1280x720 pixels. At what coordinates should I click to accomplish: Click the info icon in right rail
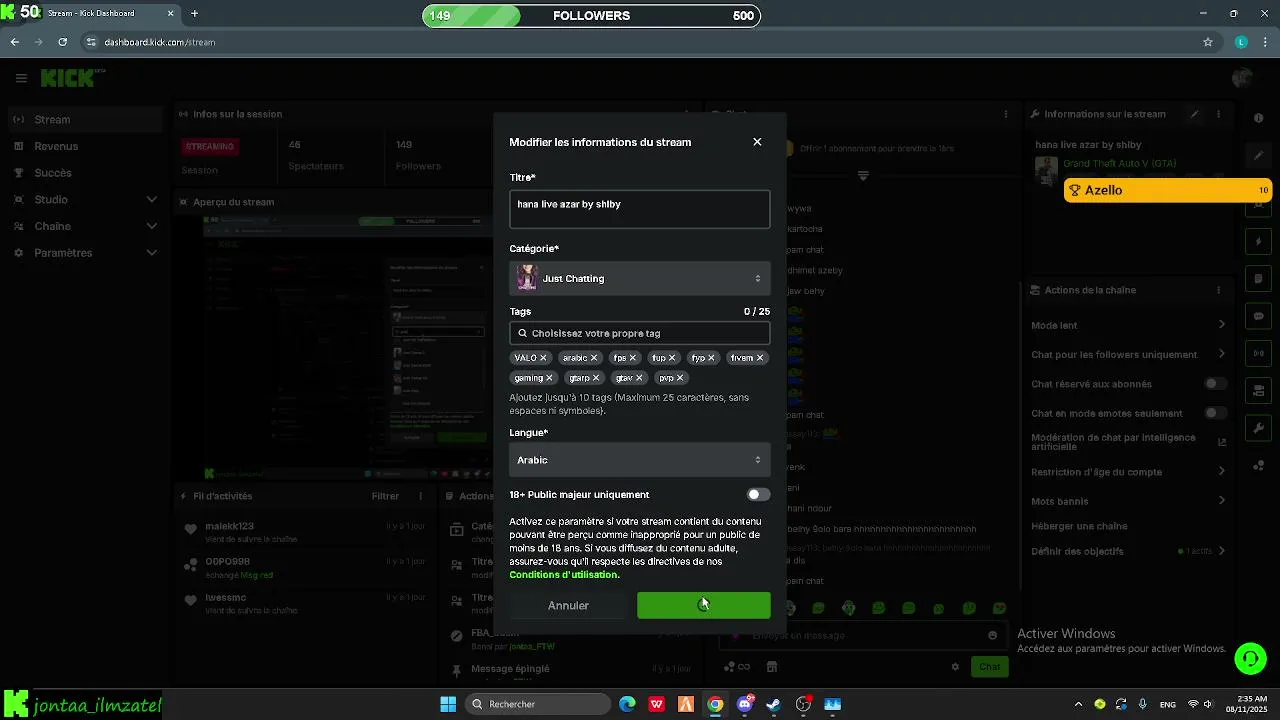(x=1259, y=119)
